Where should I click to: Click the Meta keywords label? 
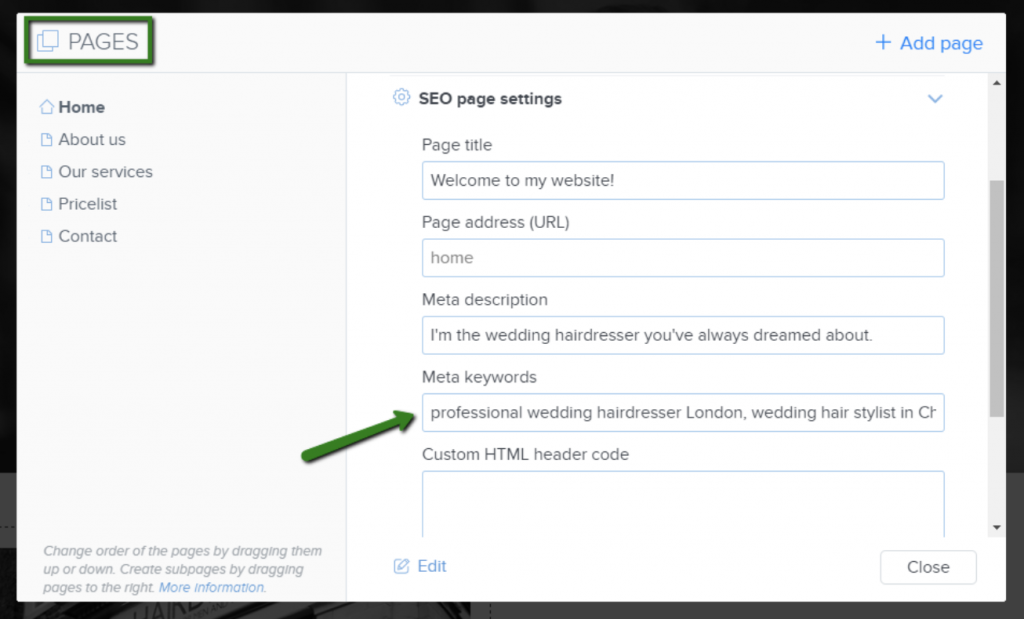click(479, 377)
